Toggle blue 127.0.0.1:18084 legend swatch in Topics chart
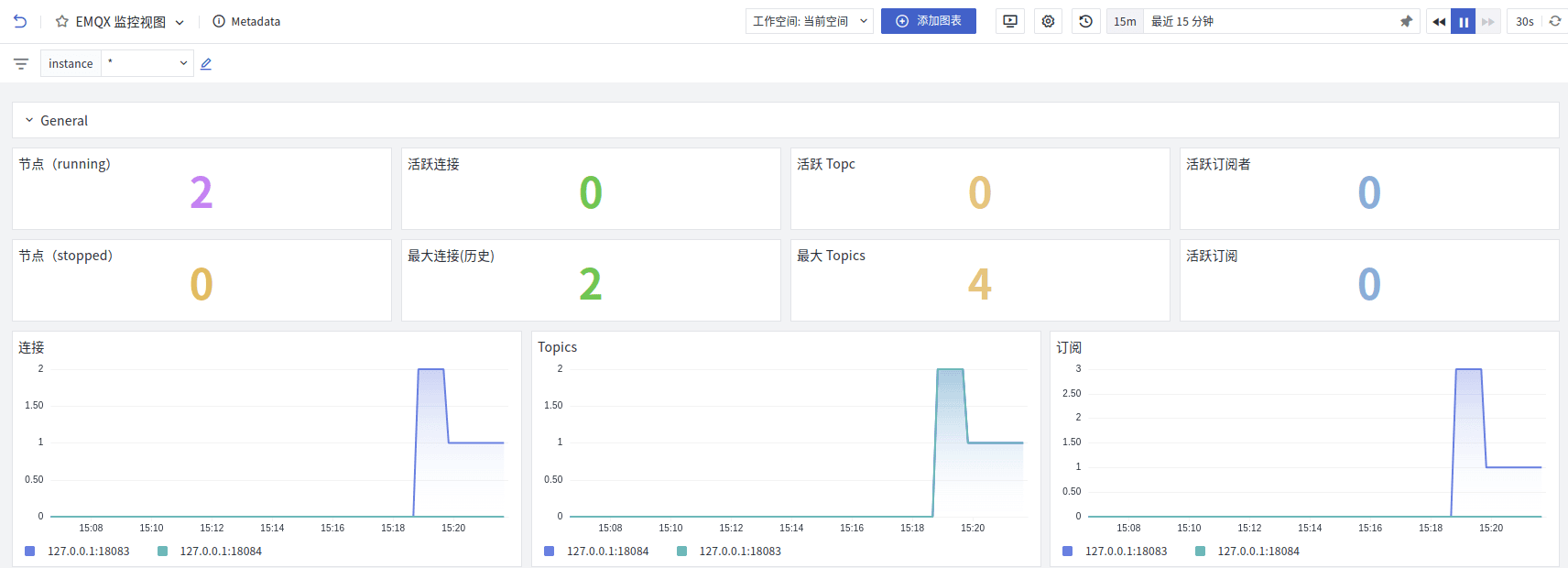The image size is (1568, 568). coord(550,552)
